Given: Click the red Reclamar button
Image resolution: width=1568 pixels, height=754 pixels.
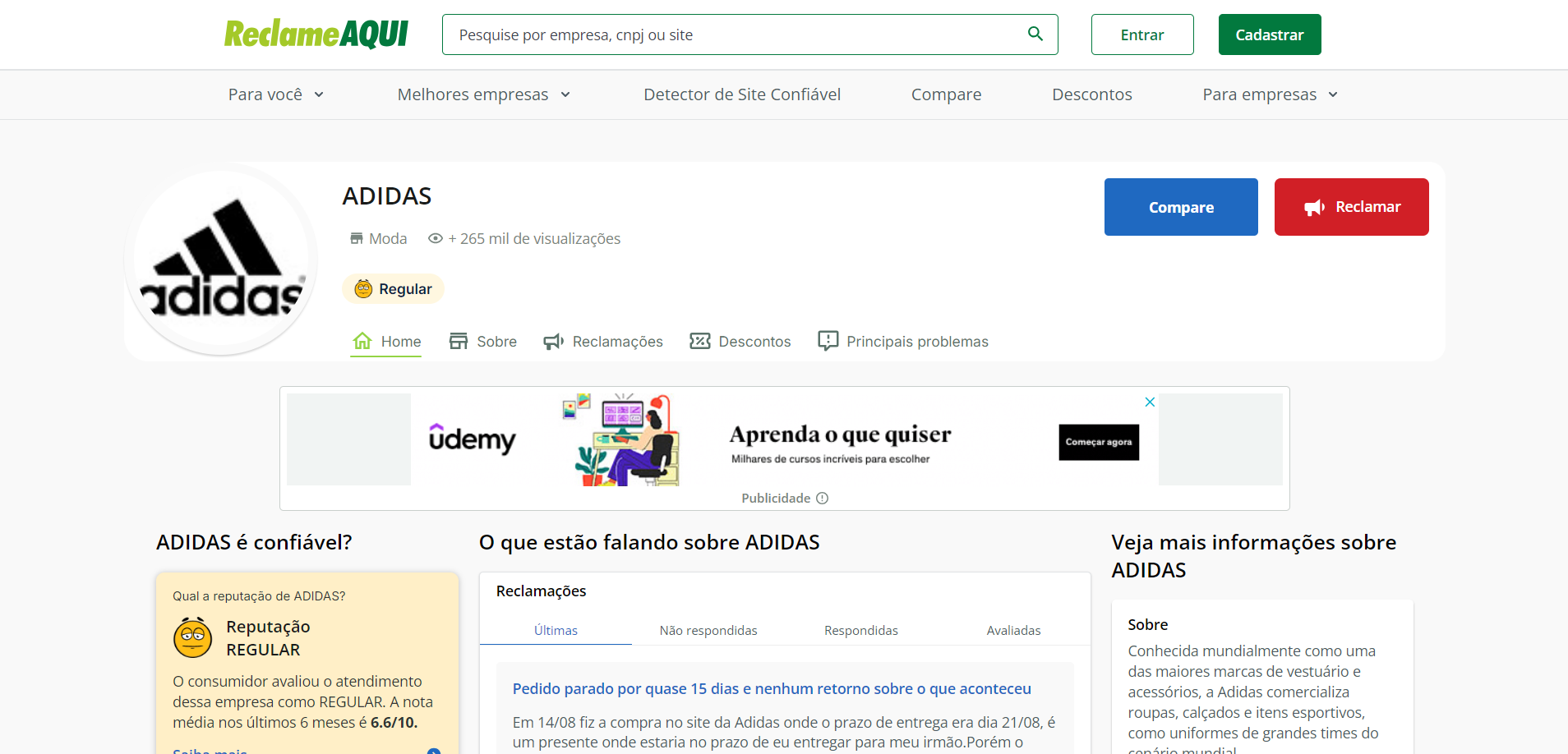Looking at the screenshot, I should tap(1352, 207).
